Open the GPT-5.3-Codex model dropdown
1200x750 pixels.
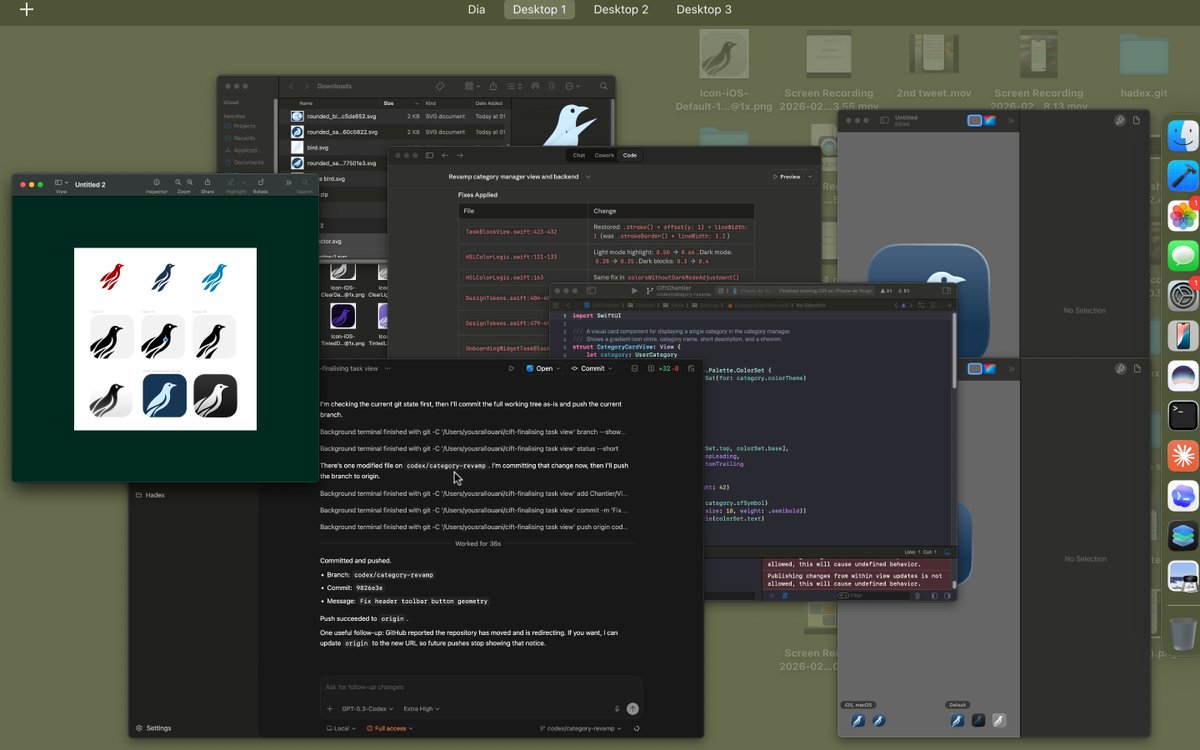[x=367, y=709]
